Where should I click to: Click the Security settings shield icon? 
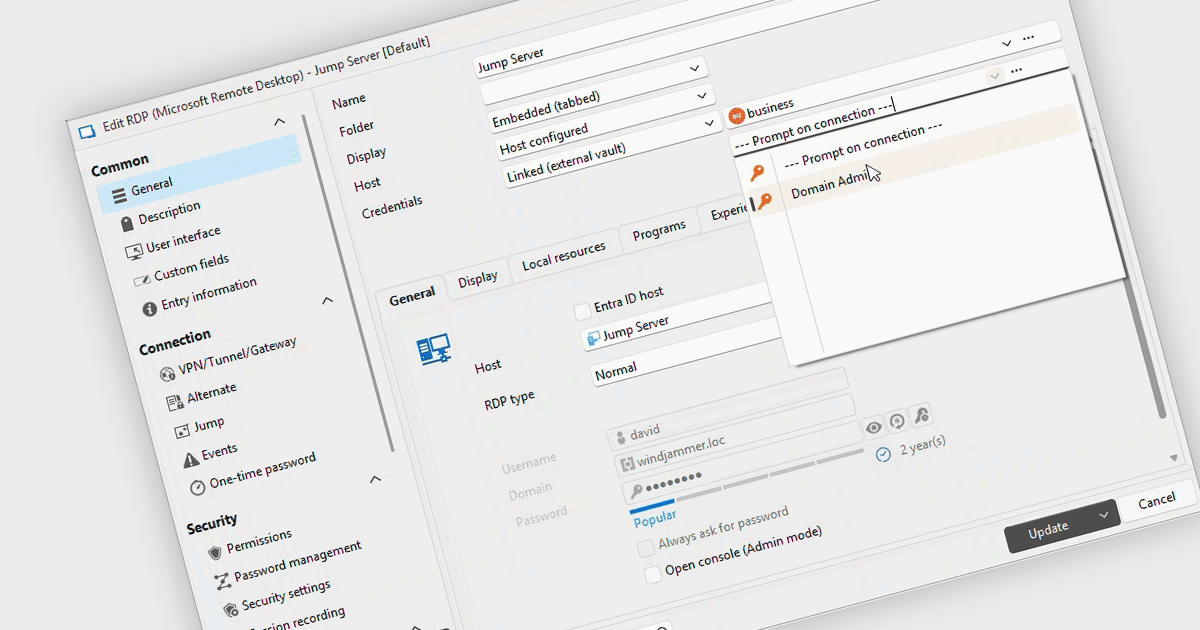(x=230, y=609)
